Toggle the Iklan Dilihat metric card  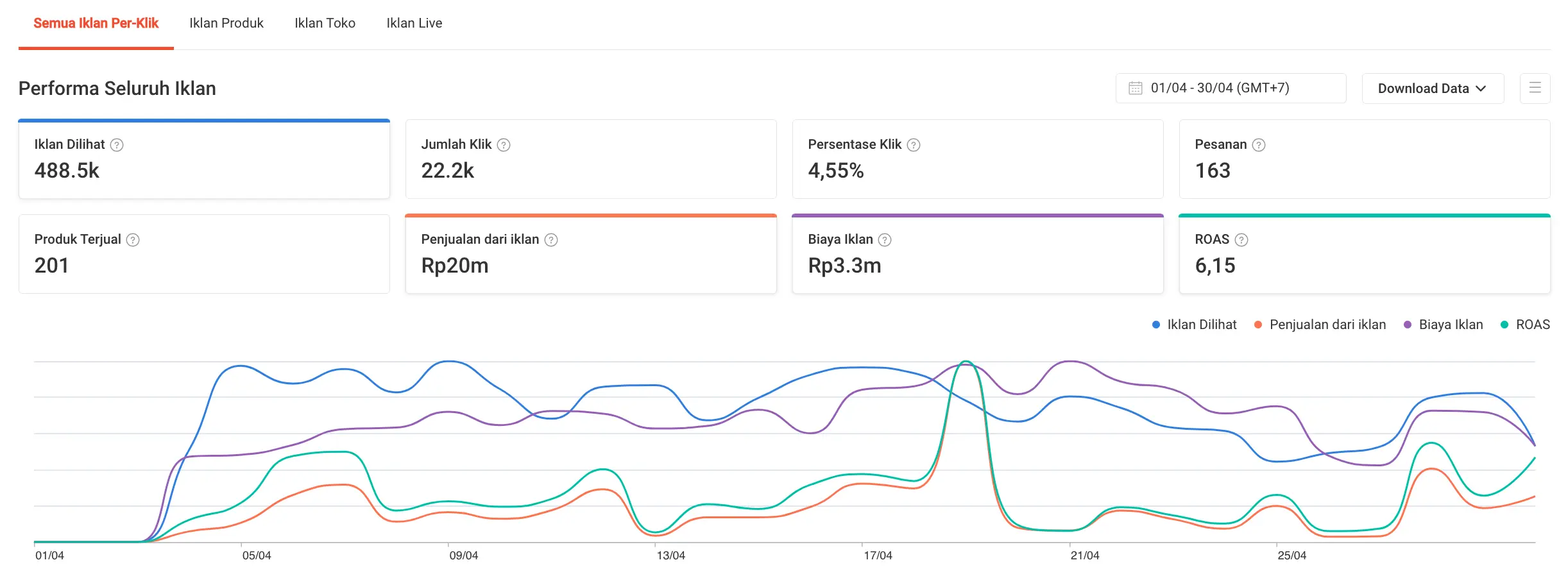pyautogui.click(x=204, y=159)
